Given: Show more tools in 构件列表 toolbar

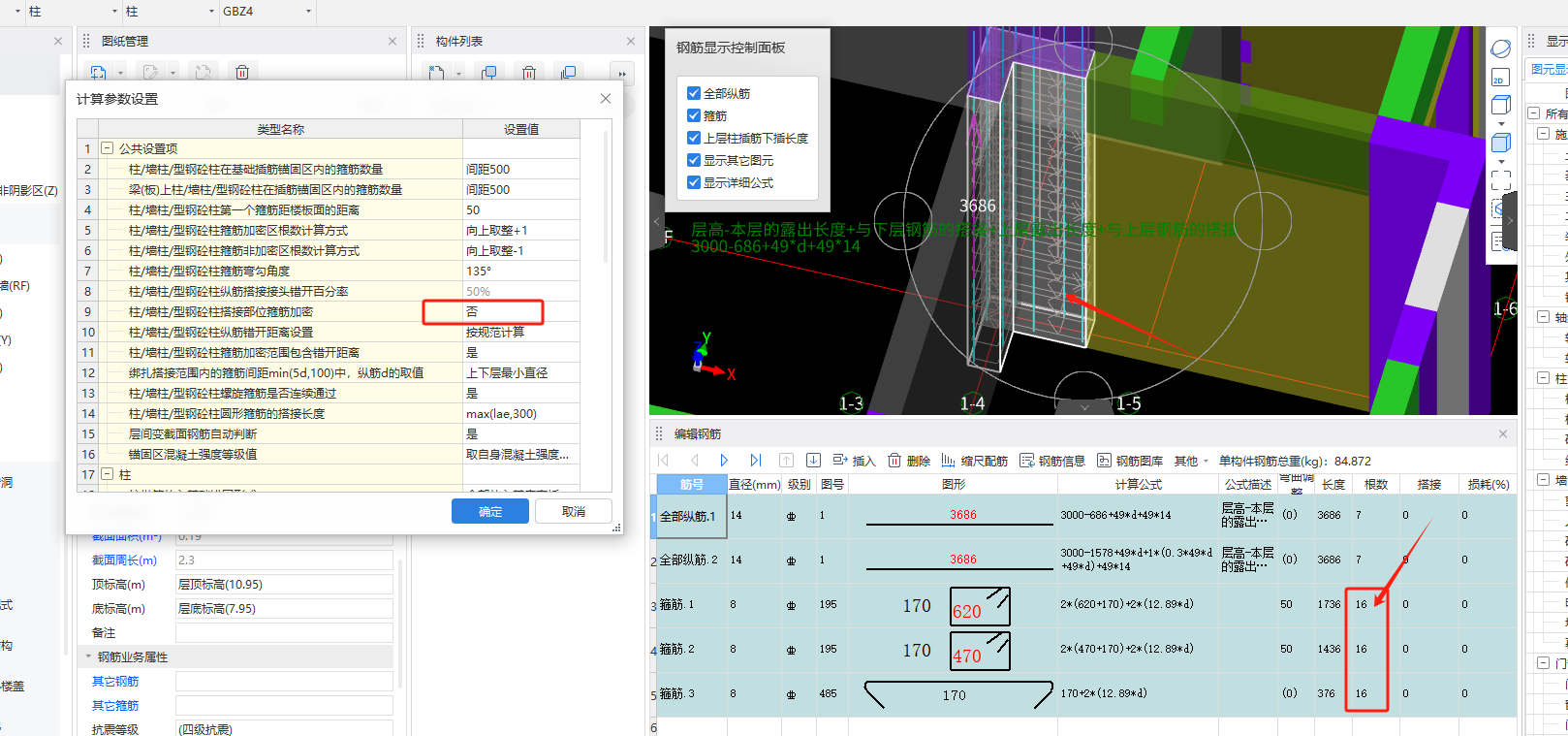Looking at the screenshot, I should point(622,73).
